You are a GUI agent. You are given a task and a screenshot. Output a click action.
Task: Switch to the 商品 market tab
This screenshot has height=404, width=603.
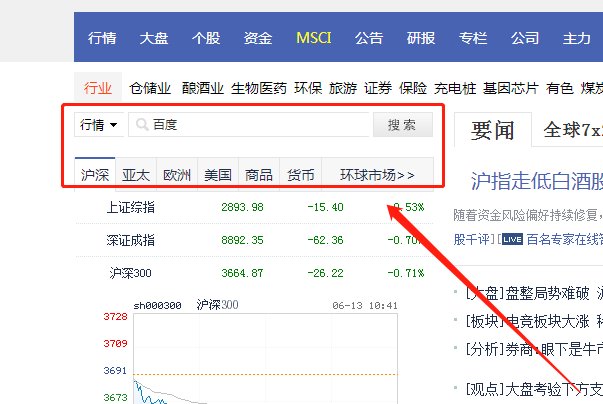pos(259,175)
